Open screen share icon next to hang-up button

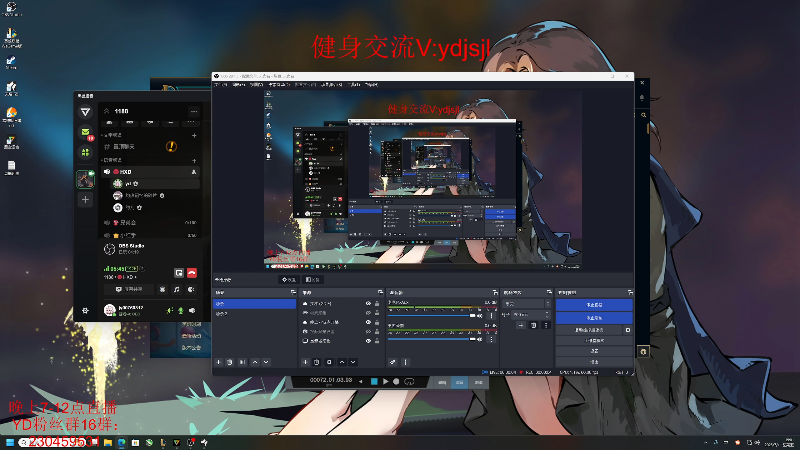pos(179,273)
